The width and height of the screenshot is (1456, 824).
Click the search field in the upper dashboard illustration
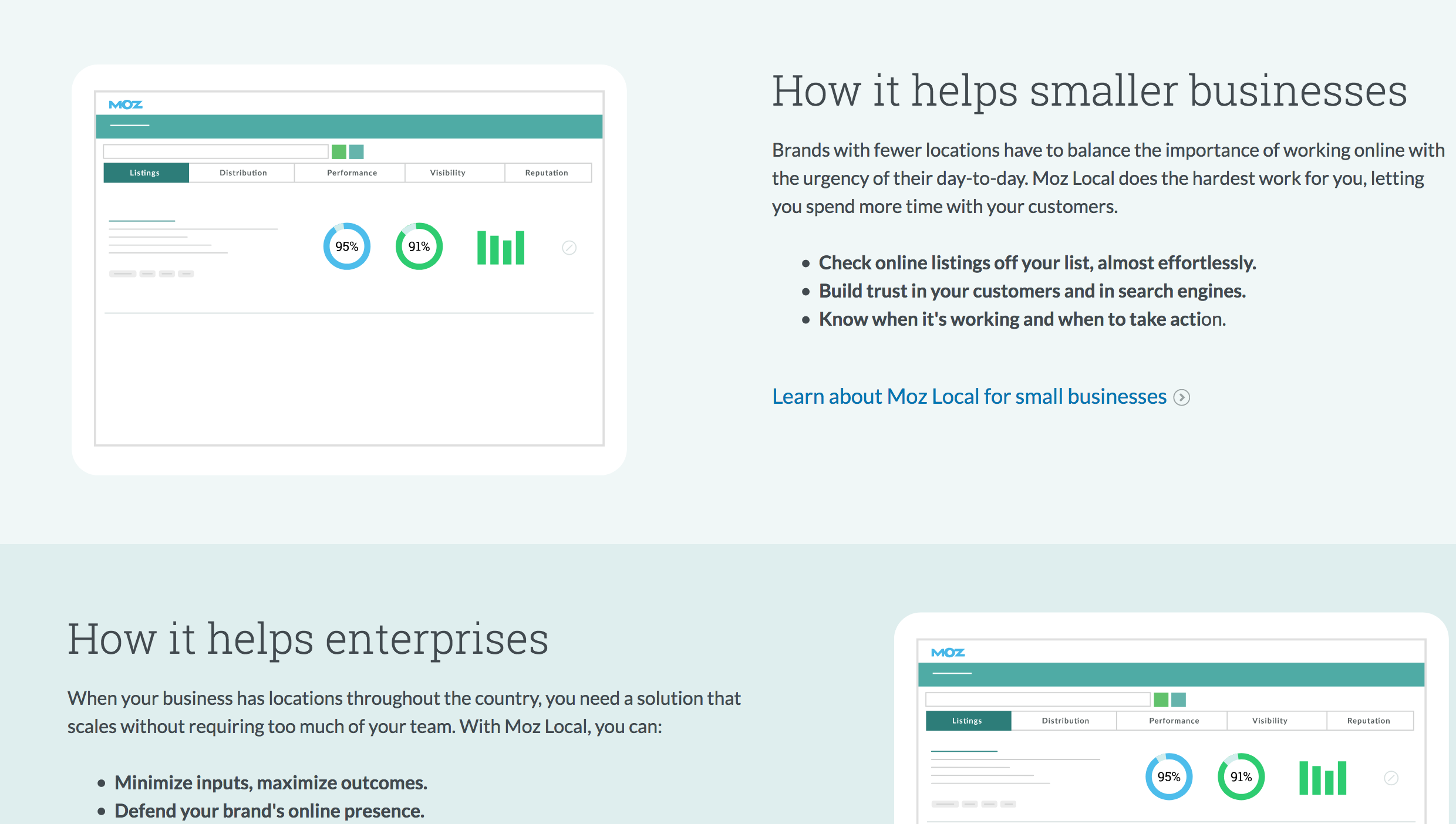pyautogui.click(x=215, y=151)
